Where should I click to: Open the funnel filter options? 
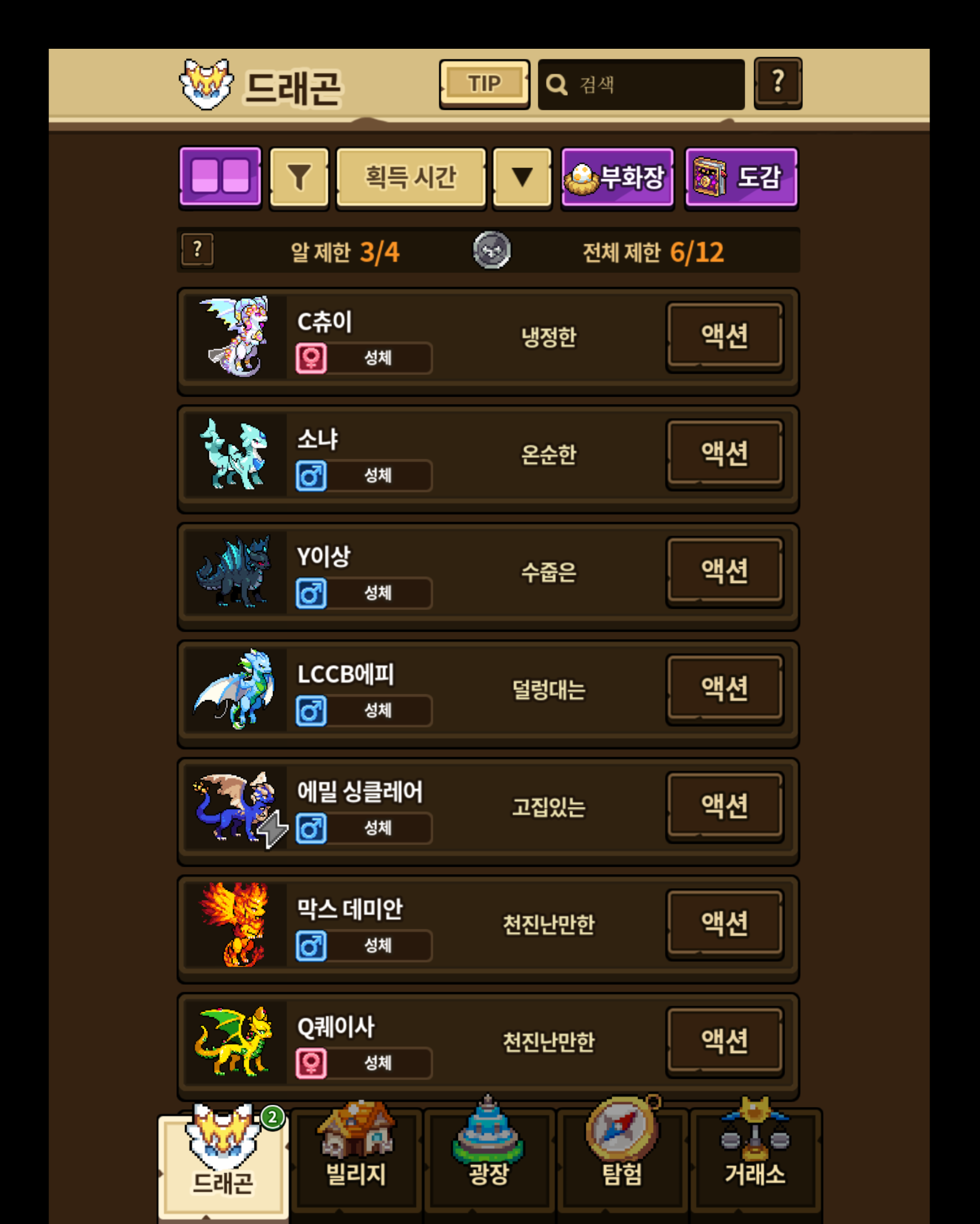click(x=299, y=178)
